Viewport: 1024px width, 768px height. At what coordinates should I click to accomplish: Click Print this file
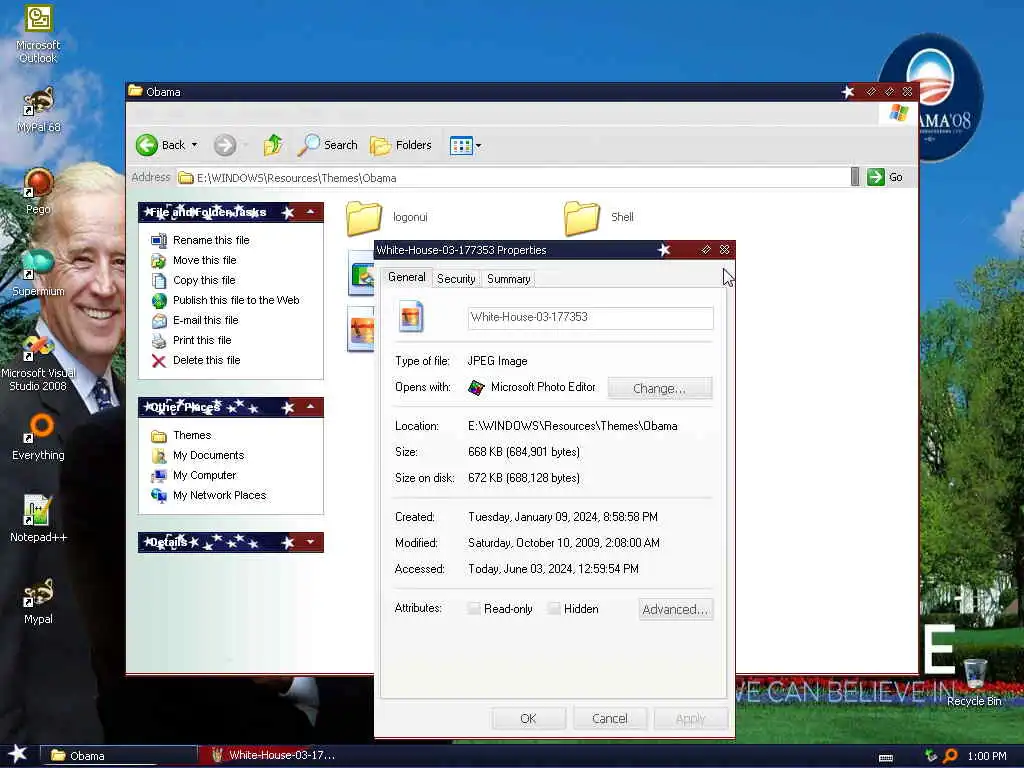[202, 340]
